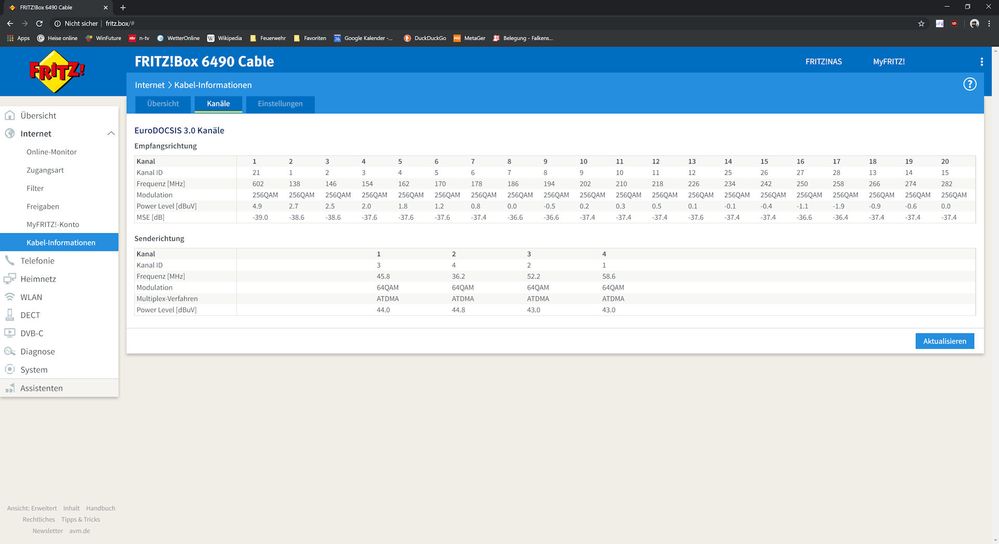Click the Aktualisieren button
Screen dimensions: 999x544
click(944, 341)
